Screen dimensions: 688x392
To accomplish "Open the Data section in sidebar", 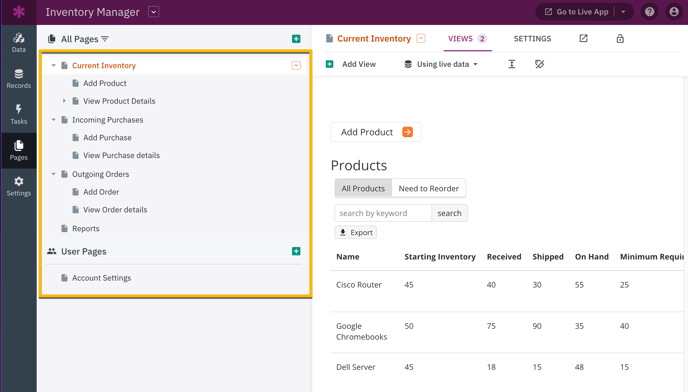I will [x=18, y=43].
